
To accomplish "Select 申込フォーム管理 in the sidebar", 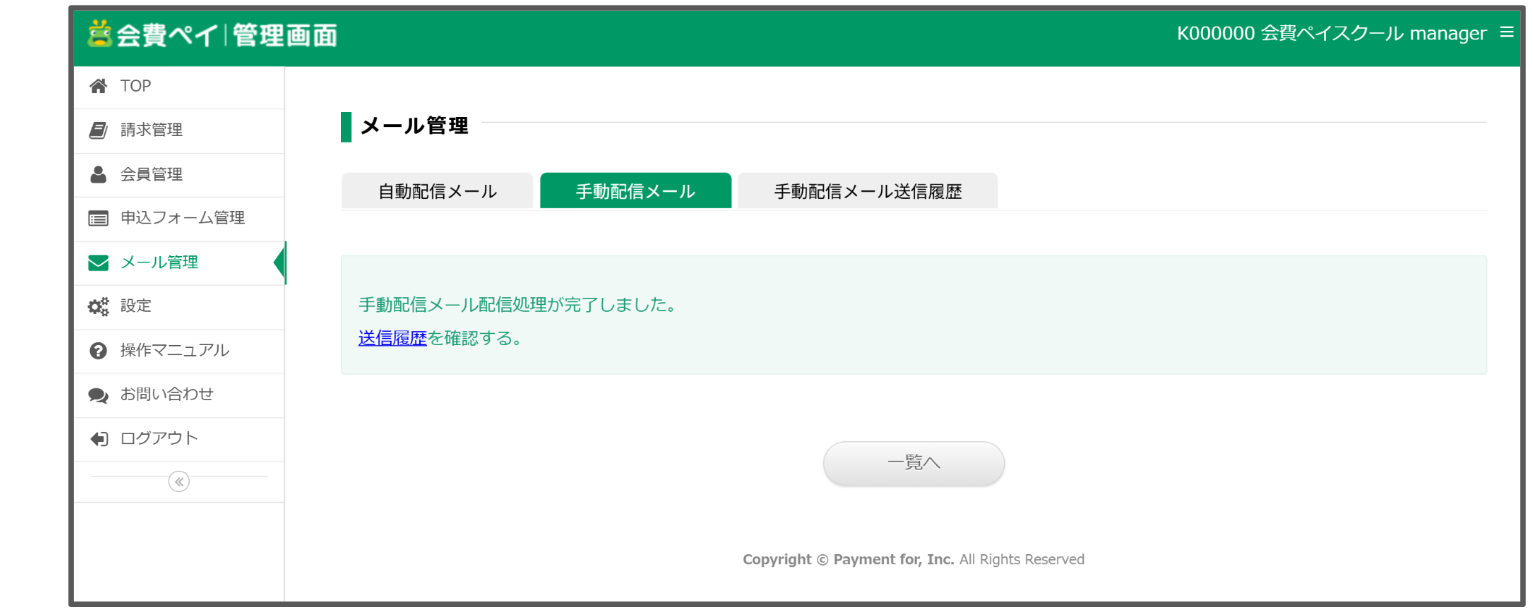I will (x=179, y=219).
